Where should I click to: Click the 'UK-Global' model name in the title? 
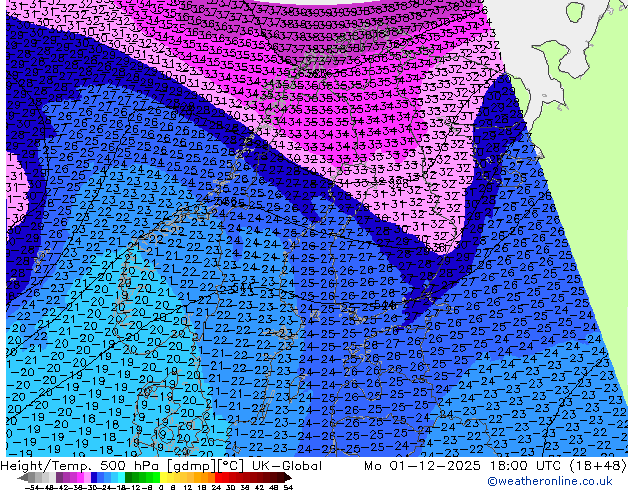coord(287,466)
